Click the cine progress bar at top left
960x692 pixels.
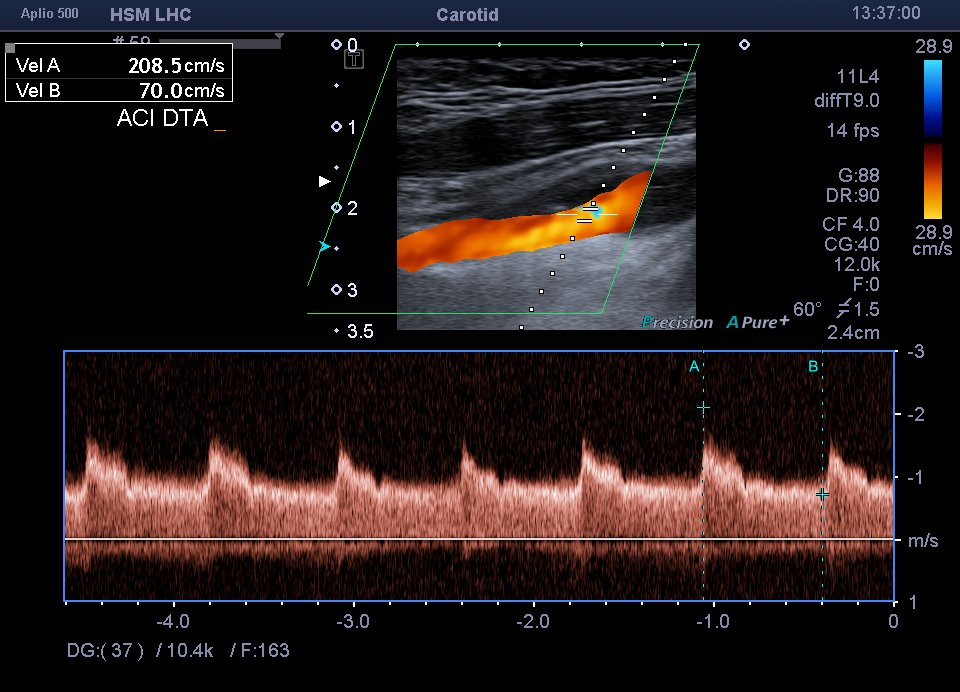(220, 43)
